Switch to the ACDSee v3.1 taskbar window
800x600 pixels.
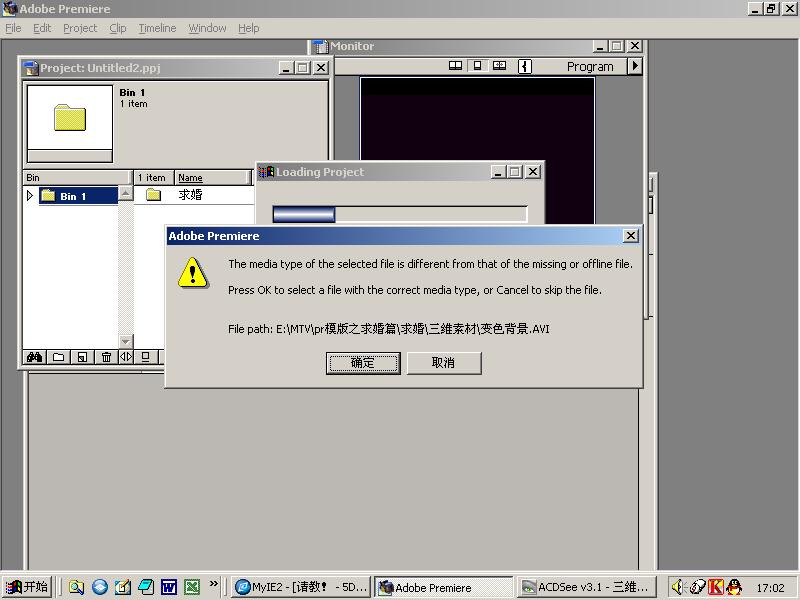[x=586, y=587]
